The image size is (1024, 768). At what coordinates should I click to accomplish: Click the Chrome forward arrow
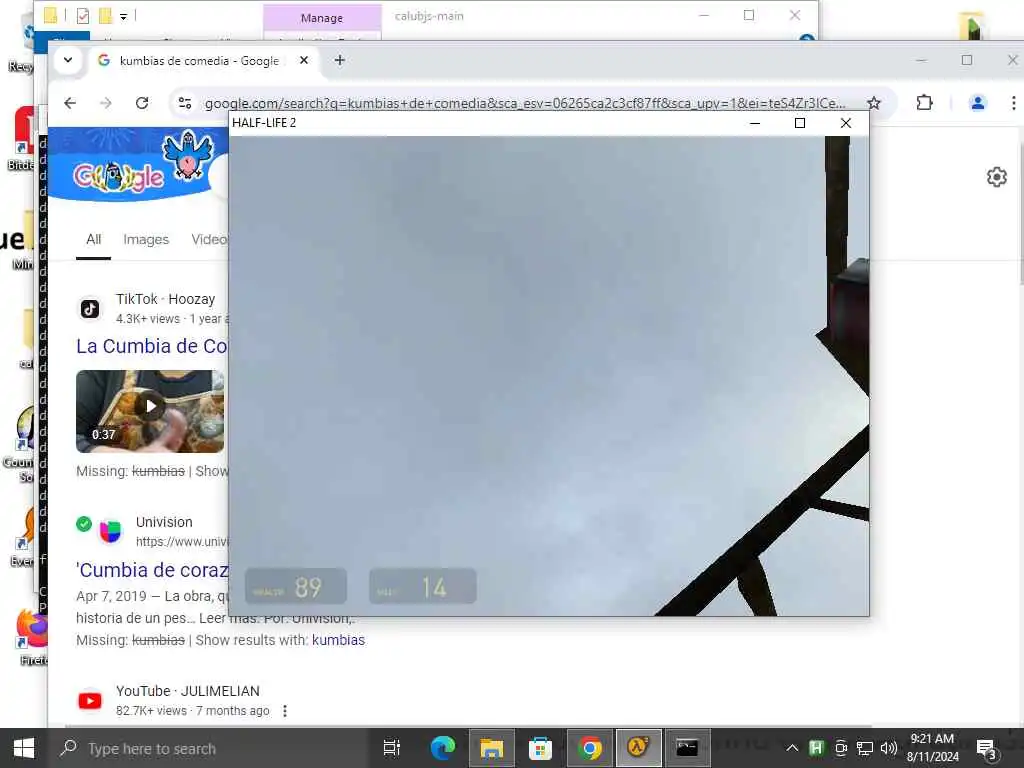pyautogui.click(x=106, y=103)
